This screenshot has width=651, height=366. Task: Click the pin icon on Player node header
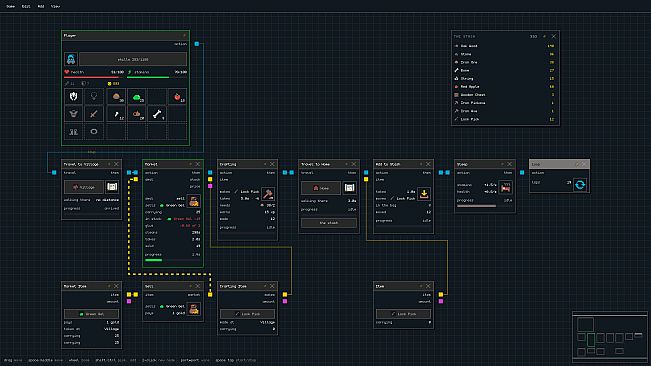pyautogui.click(x=184, y=36)
